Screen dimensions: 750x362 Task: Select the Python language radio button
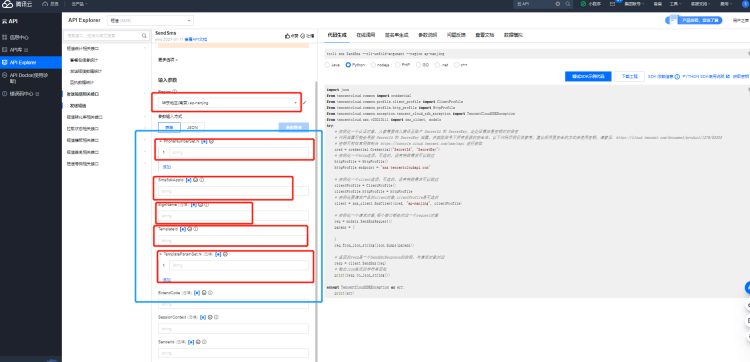tap(348, 65)
